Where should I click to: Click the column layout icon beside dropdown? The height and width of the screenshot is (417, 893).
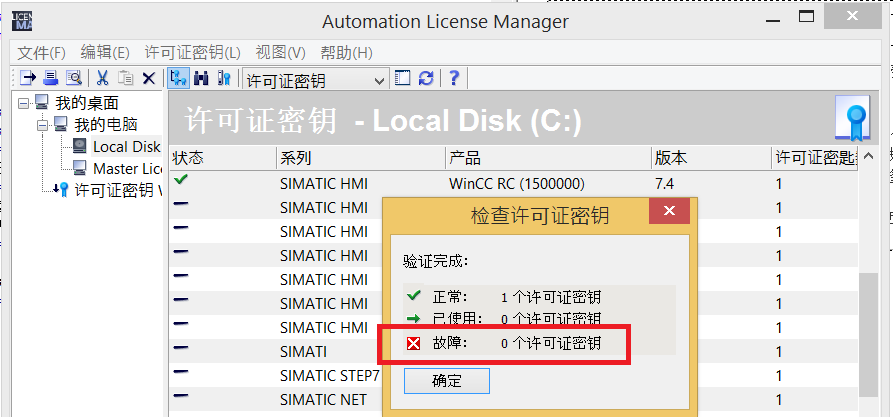pos(403,78)
